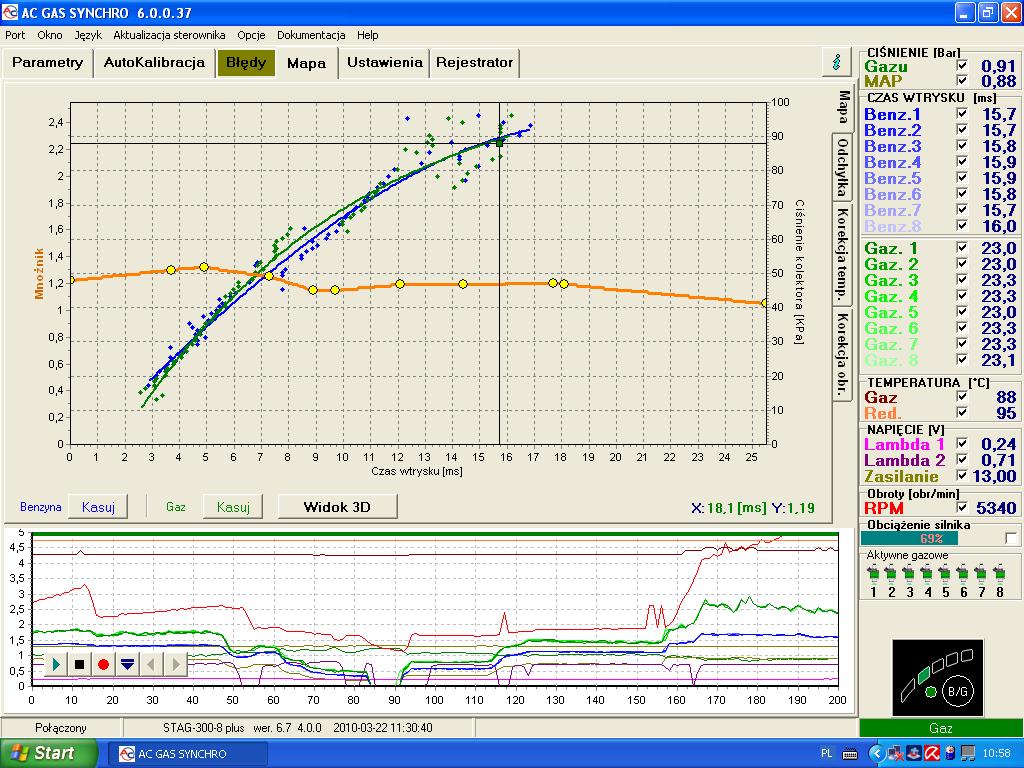
Task: Open the Port menu
Action: (x=15, y=35)
